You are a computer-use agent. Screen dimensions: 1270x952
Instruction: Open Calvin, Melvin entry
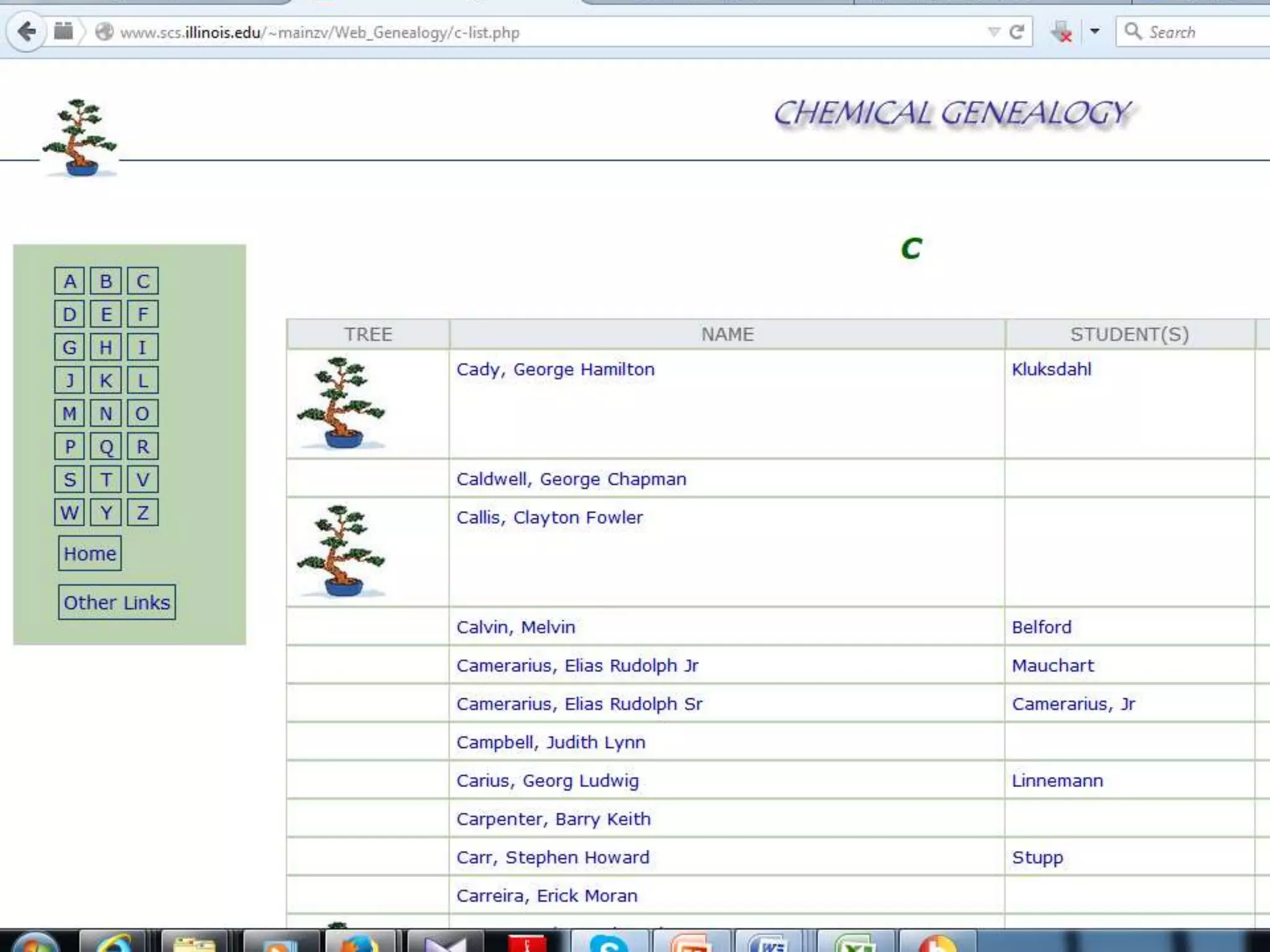coord(515,627)
